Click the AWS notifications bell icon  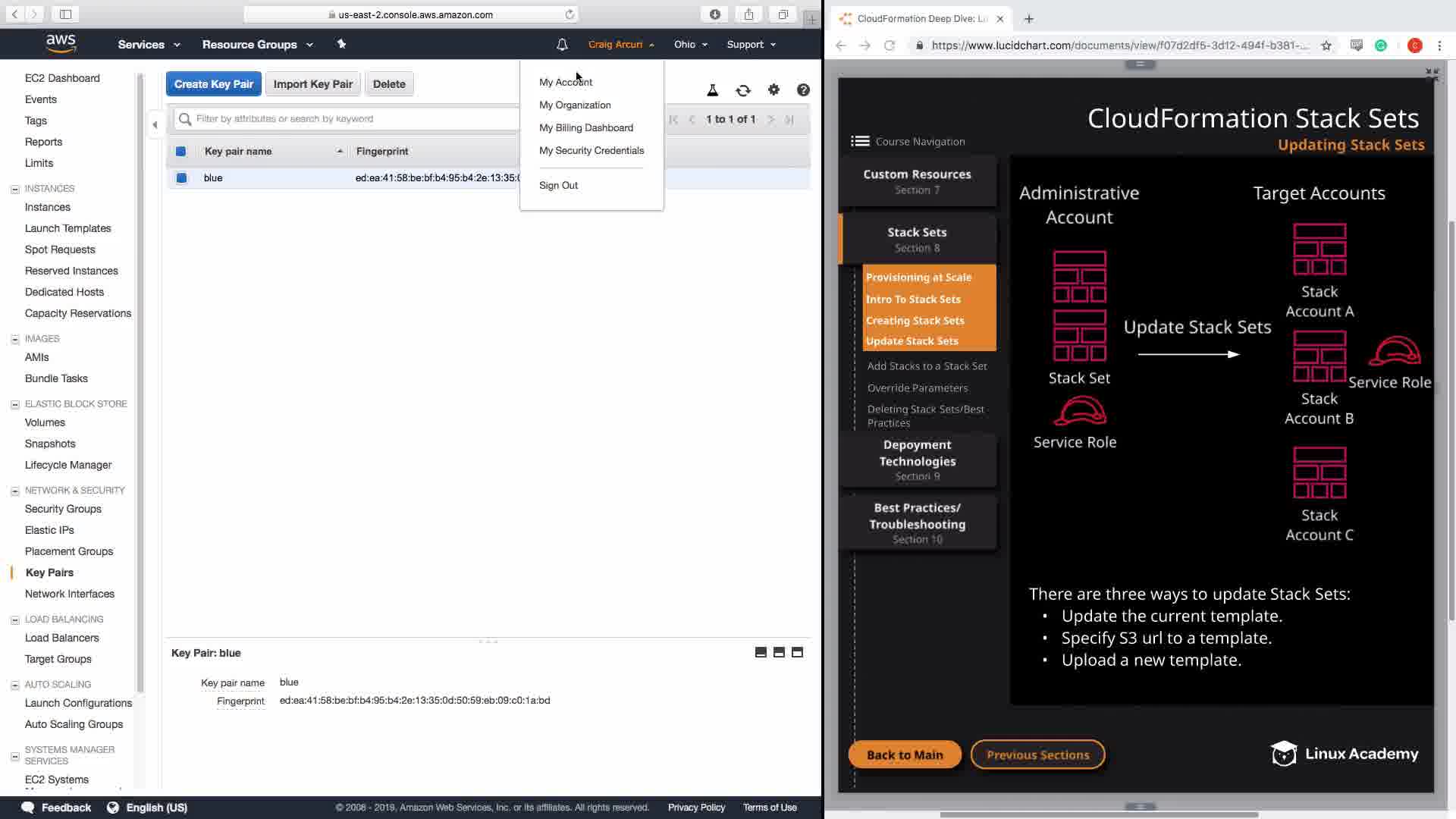coord(562,45)
